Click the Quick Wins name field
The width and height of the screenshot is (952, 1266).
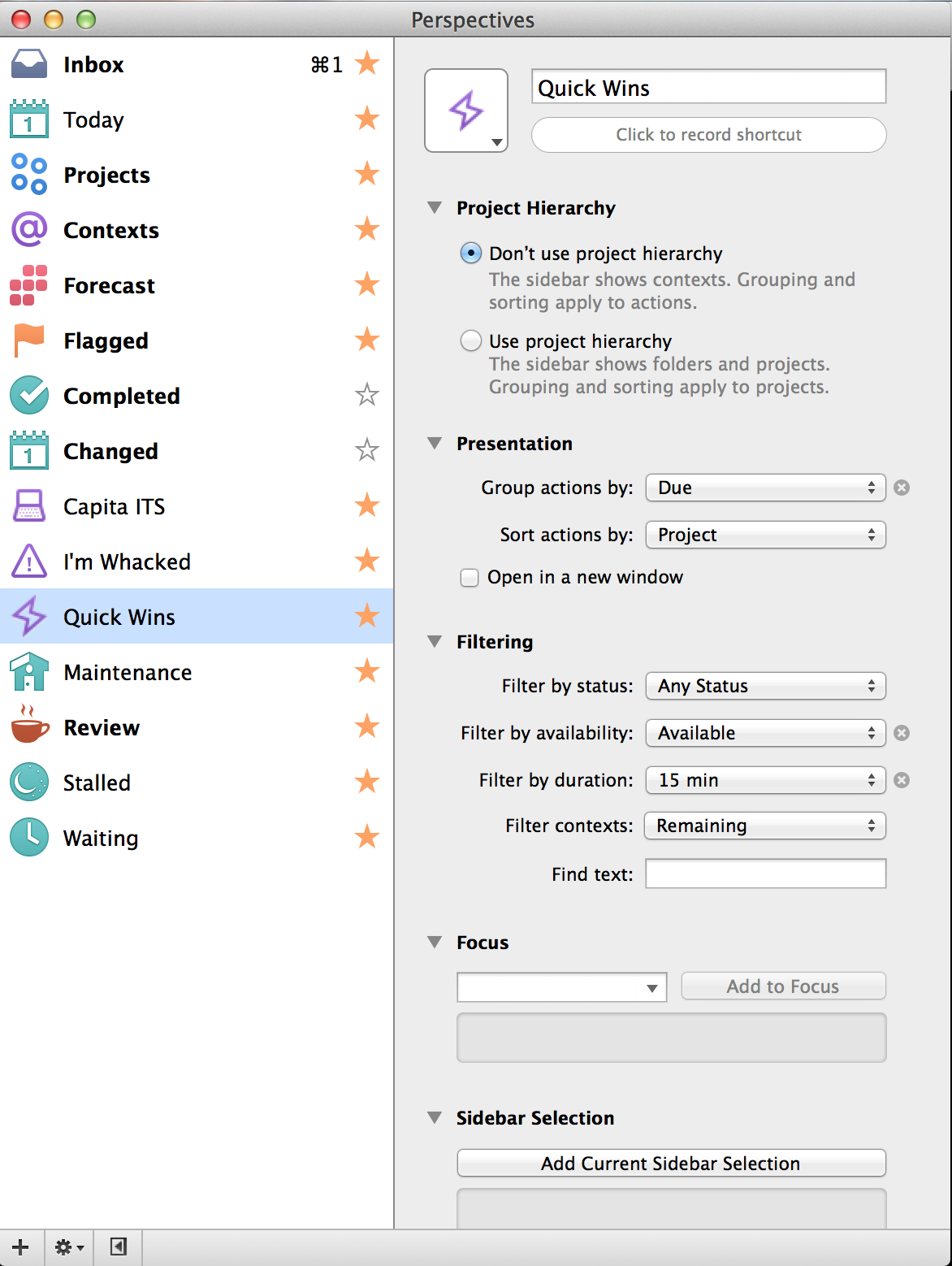coord(708,87)
